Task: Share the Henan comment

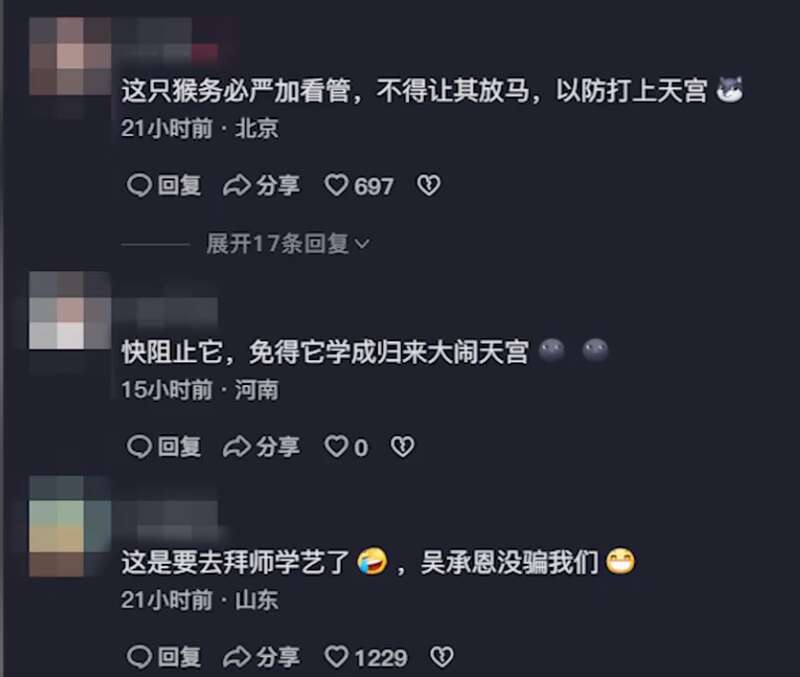Action: pyautogui.click(x=261, y=447)
